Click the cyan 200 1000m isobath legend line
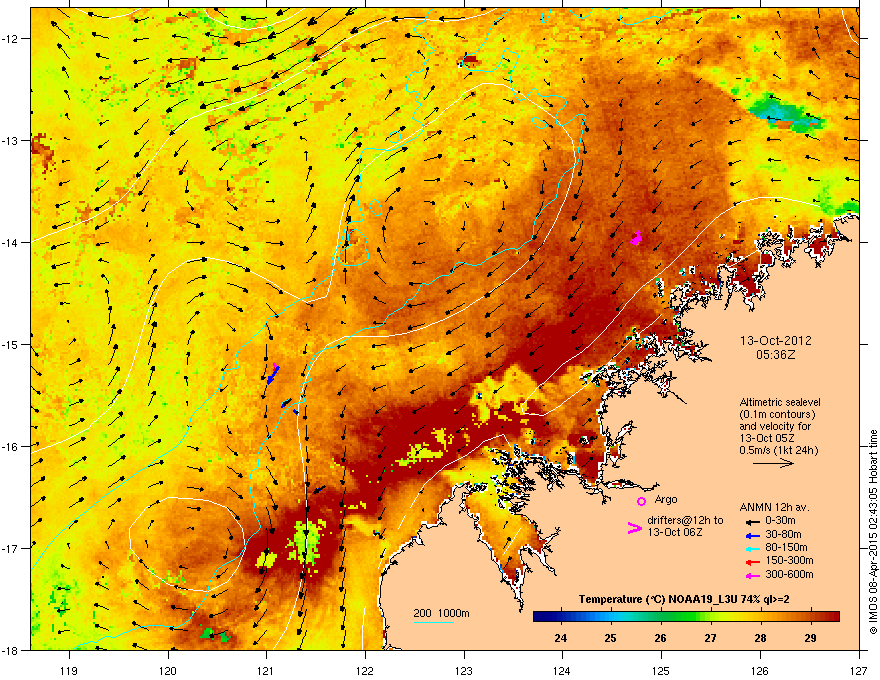Viewport: 880px width, 680px height. tap(433, 622)
